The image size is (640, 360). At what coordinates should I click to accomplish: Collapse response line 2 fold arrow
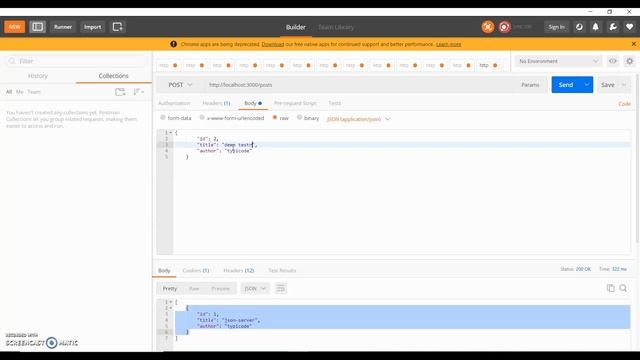pyautogui.click(x=171, y=308)
